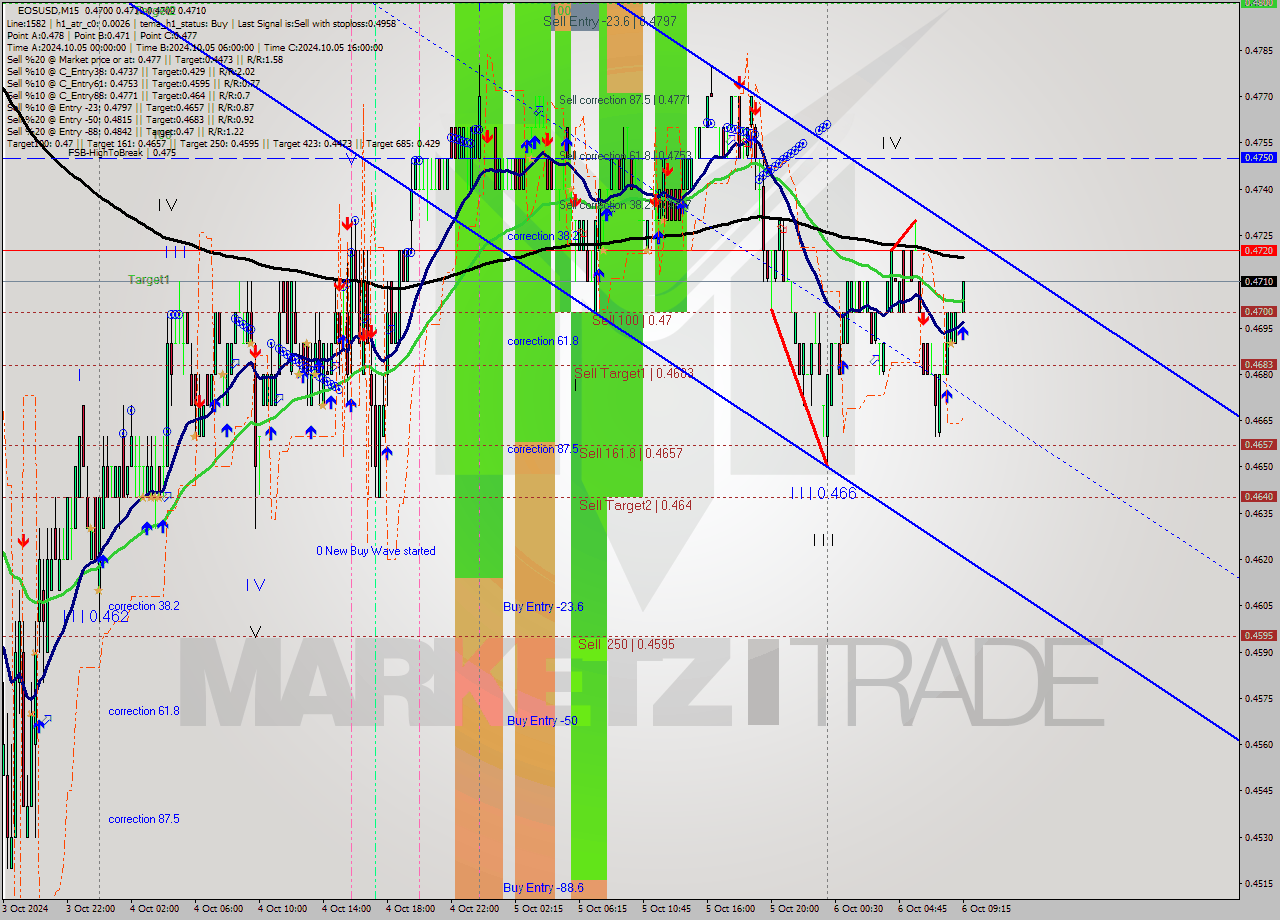
Task: Select the 'I I I 0.466' wave label
Action: [823, 493]
